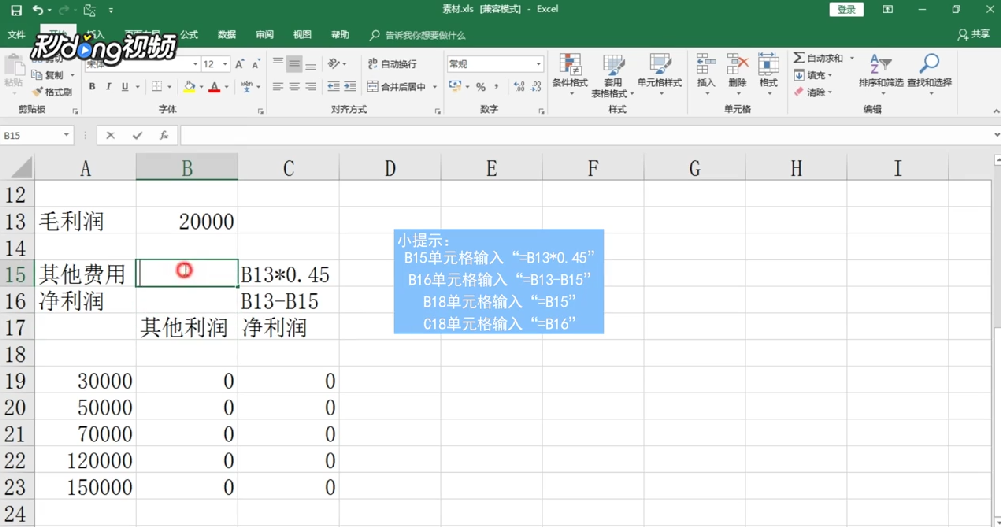Apply accounting number format icon

click(455, 86)
